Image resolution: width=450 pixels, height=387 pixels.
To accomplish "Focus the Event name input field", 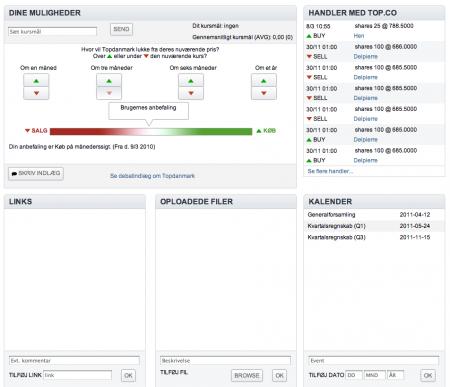I will (374, 361).
